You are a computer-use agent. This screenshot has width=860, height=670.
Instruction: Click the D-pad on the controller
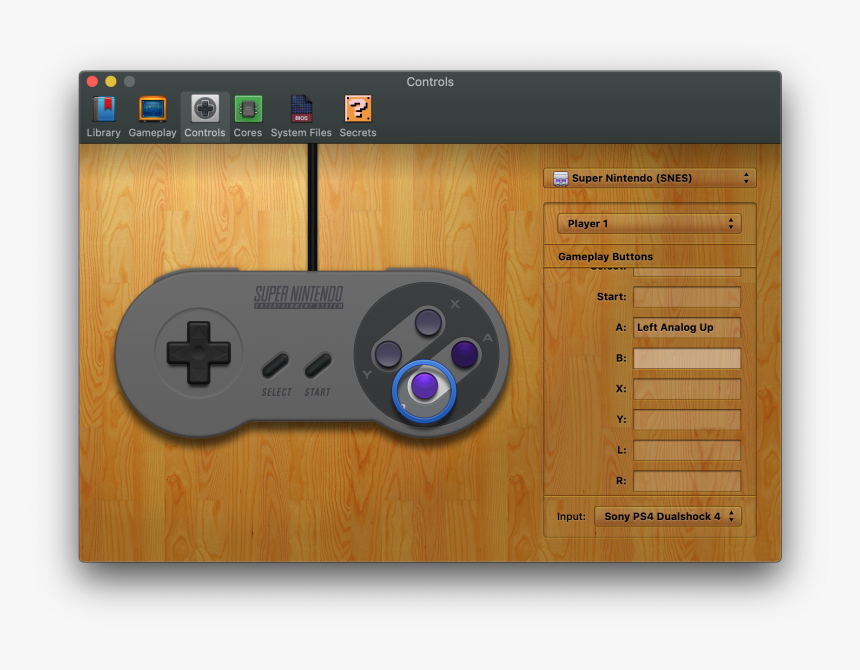pyautogui.click(x=198, y=352)
